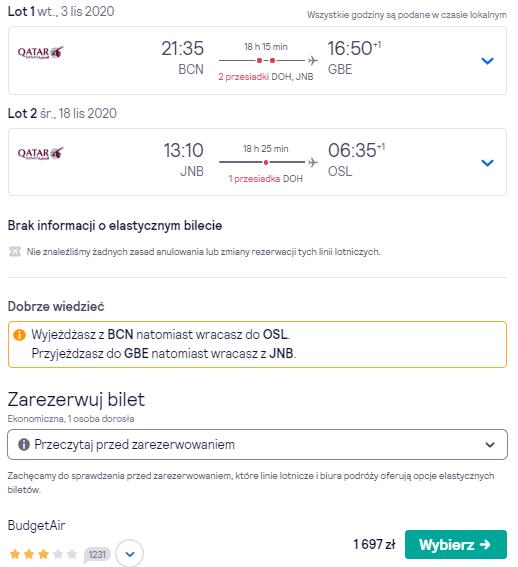This screenshot has width=518, height=567.
Task: Click the BudgetAir star rating
Action: pos(43,554)
